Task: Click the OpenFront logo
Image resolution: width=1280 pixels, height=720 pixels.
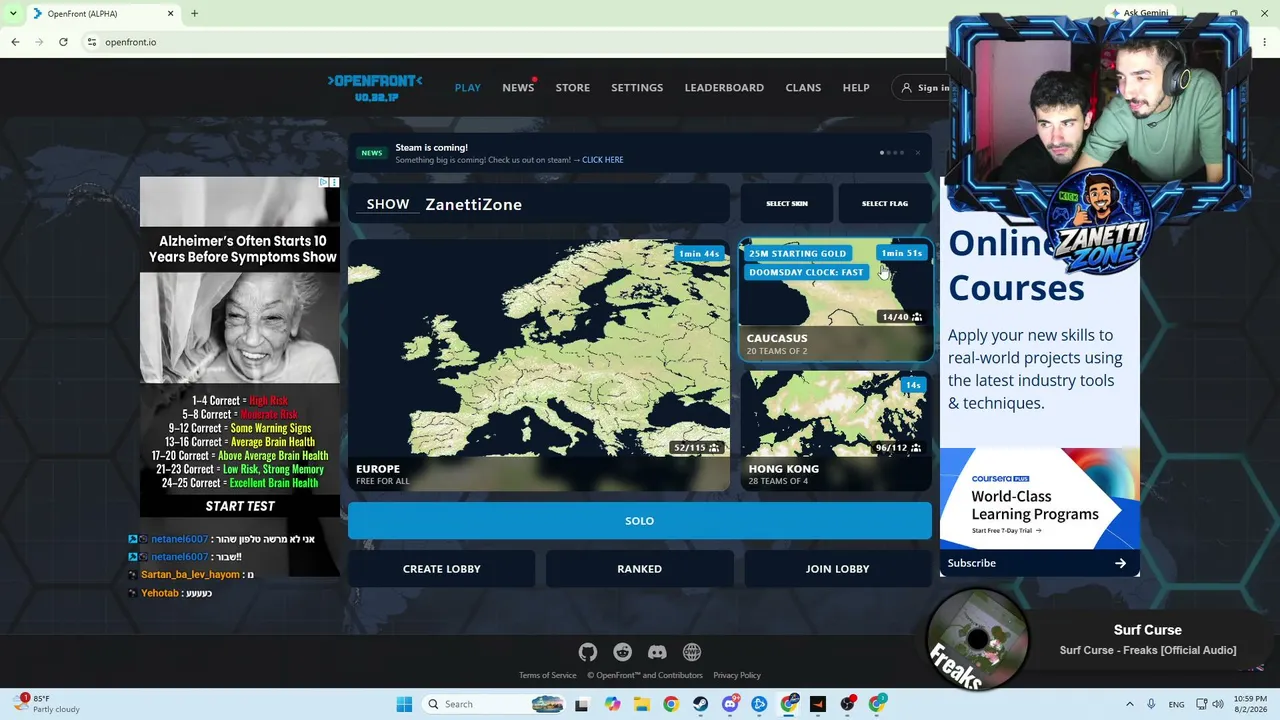Action: pyautogui.click(x=375, y=87)
